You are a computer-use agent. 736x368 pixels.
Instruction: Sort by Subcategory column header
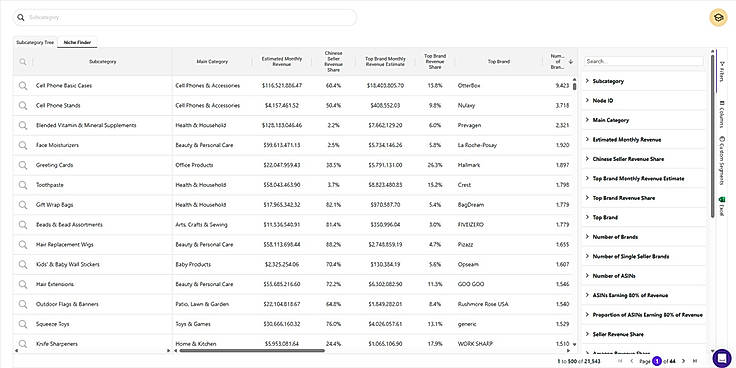(103, 61)
